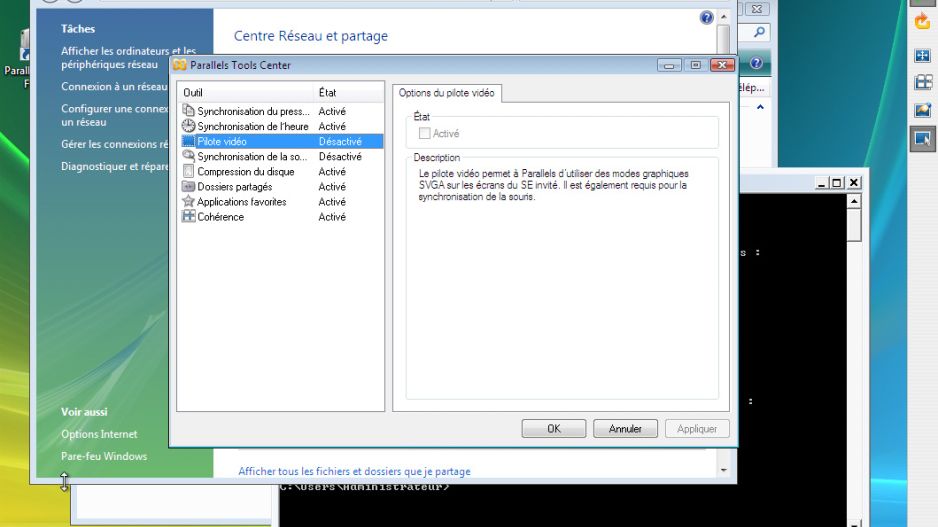This screenshot has width=938, height=527.
Task: Select Synchronisation de la so... row
Action: point(281,156)
